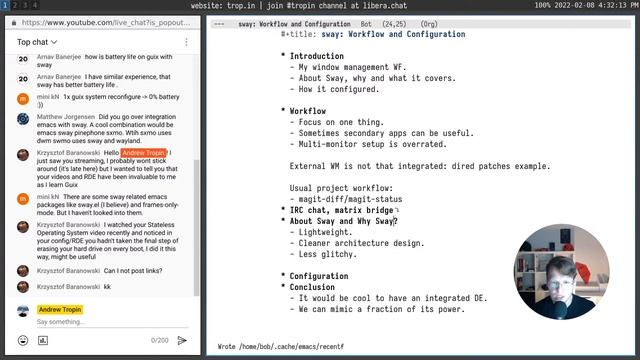Click the 'website: trop.in' status bar text
The image size is (640, 360).
pos(223,6)
